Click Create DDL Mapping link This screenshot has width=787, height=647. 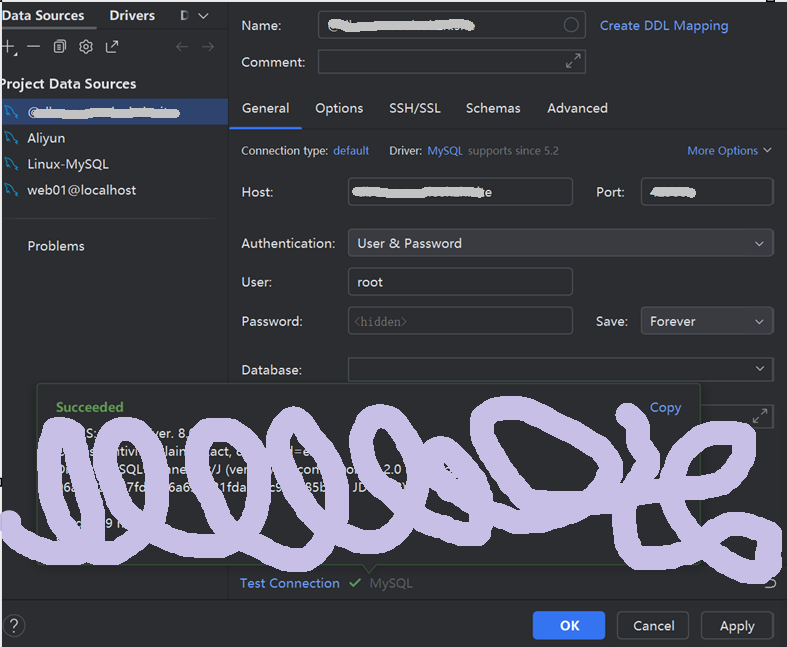click(664, 26)
